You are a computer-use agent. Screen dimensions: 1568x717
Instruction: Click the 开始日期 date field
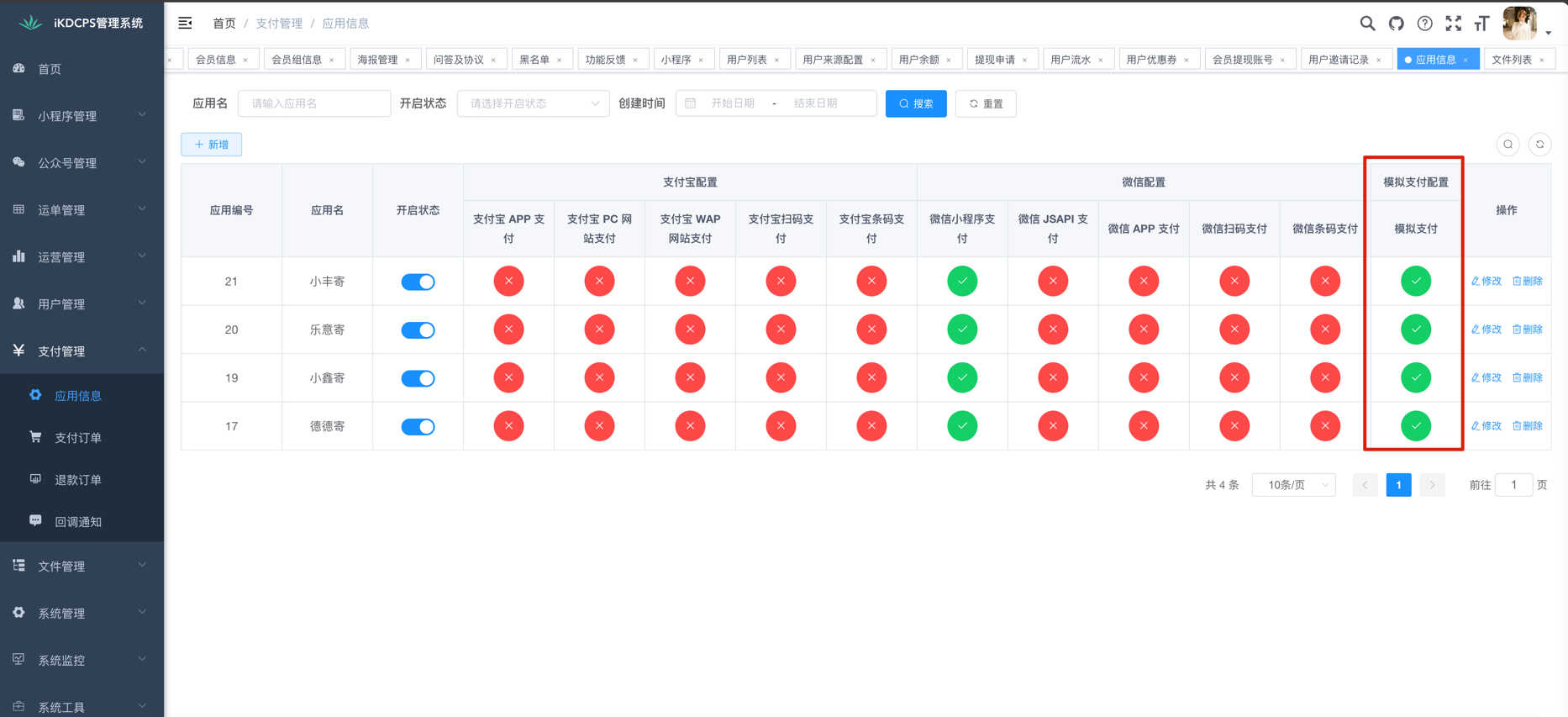(733, 103)
